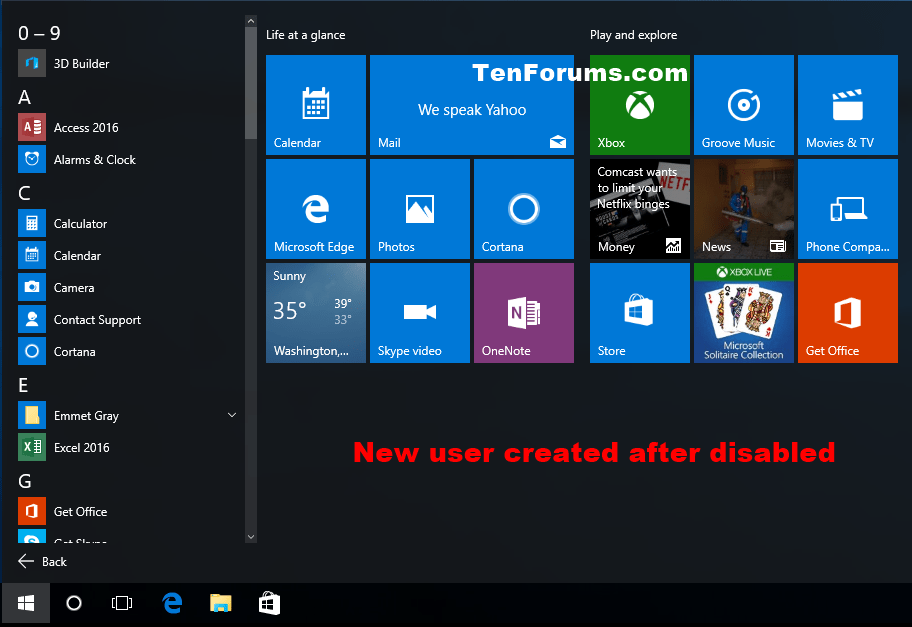Open the Movies & TV tile
Image resolution: width=912 pixels, height=627 pixels.
click(847, 105)
